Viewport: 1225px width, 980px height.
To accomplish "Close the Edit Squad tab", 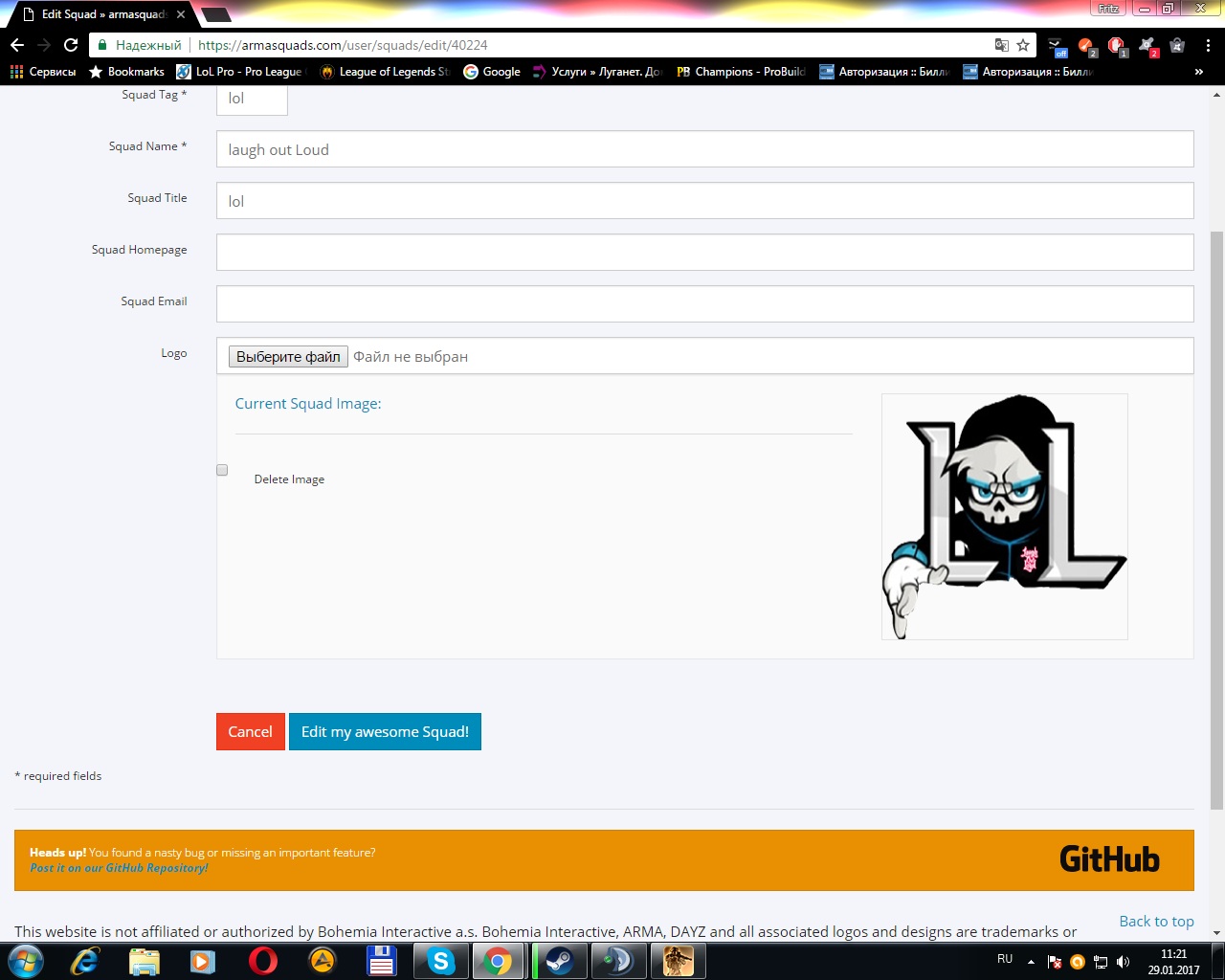I will click(x=181, y=14).
